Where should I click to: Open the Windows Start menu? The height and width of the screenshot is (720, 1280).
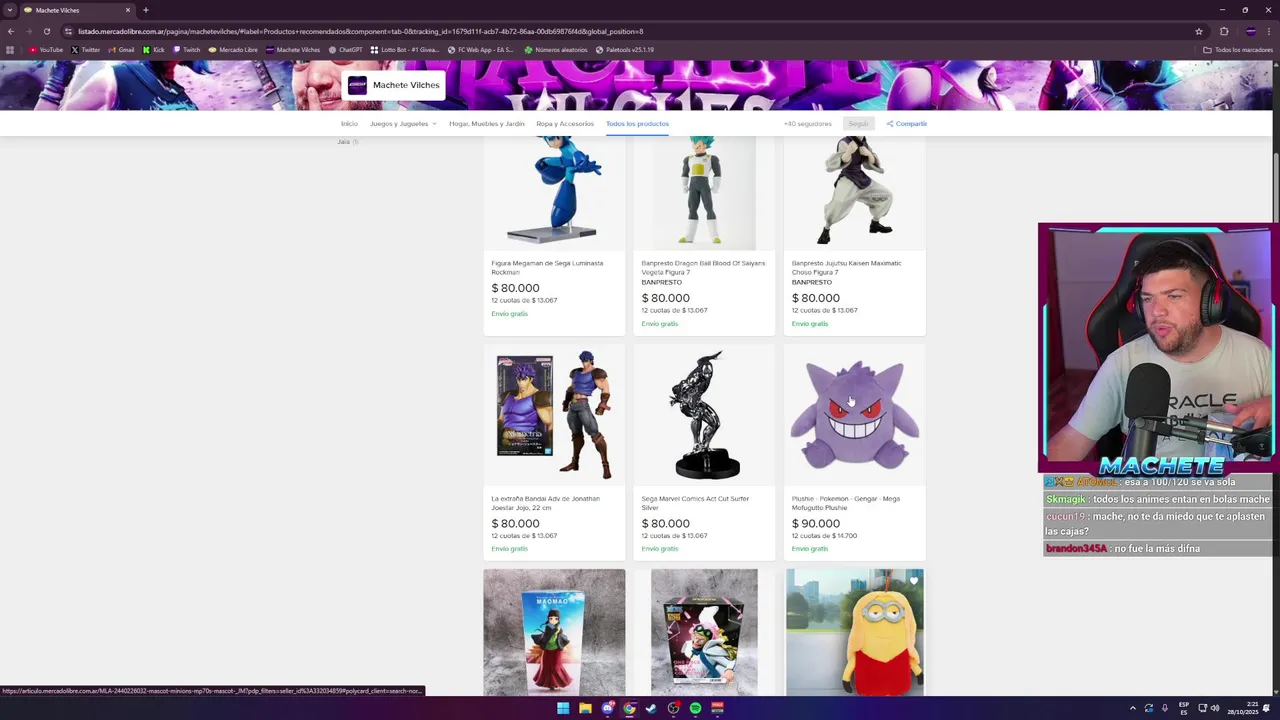point(563,708)
